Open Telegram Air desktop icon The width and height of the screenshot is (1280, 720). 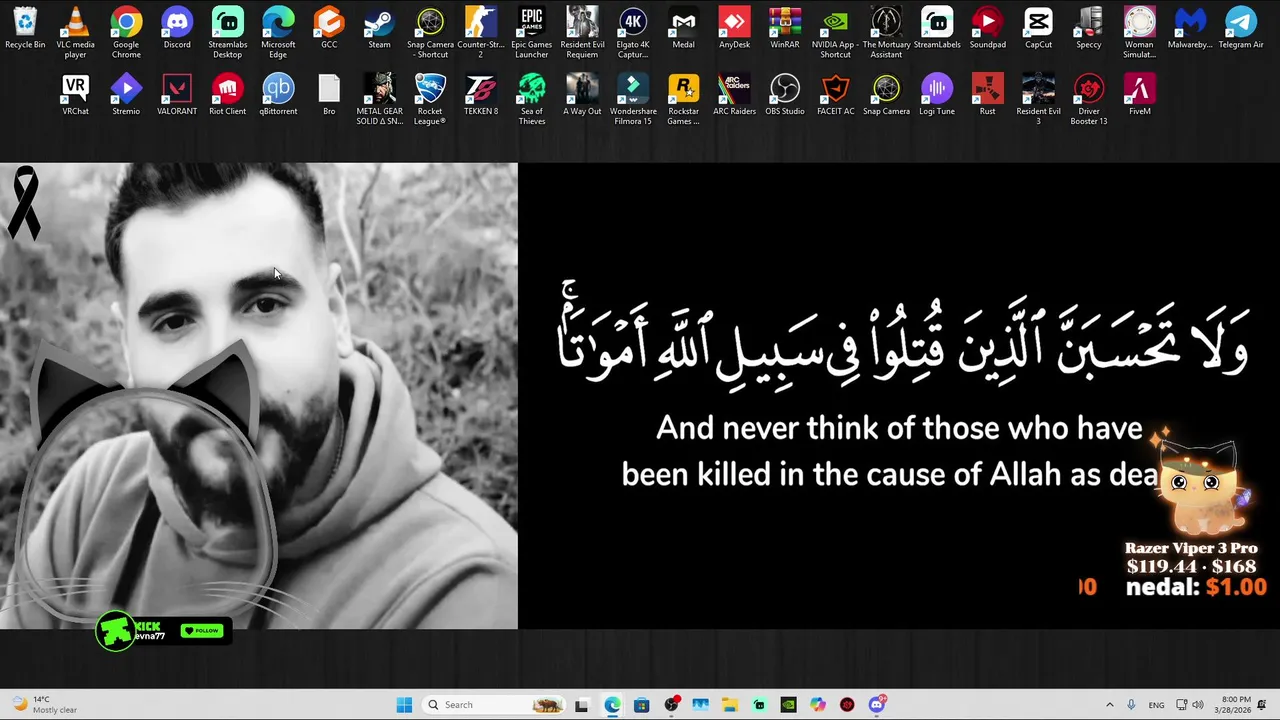point(1241,28)
